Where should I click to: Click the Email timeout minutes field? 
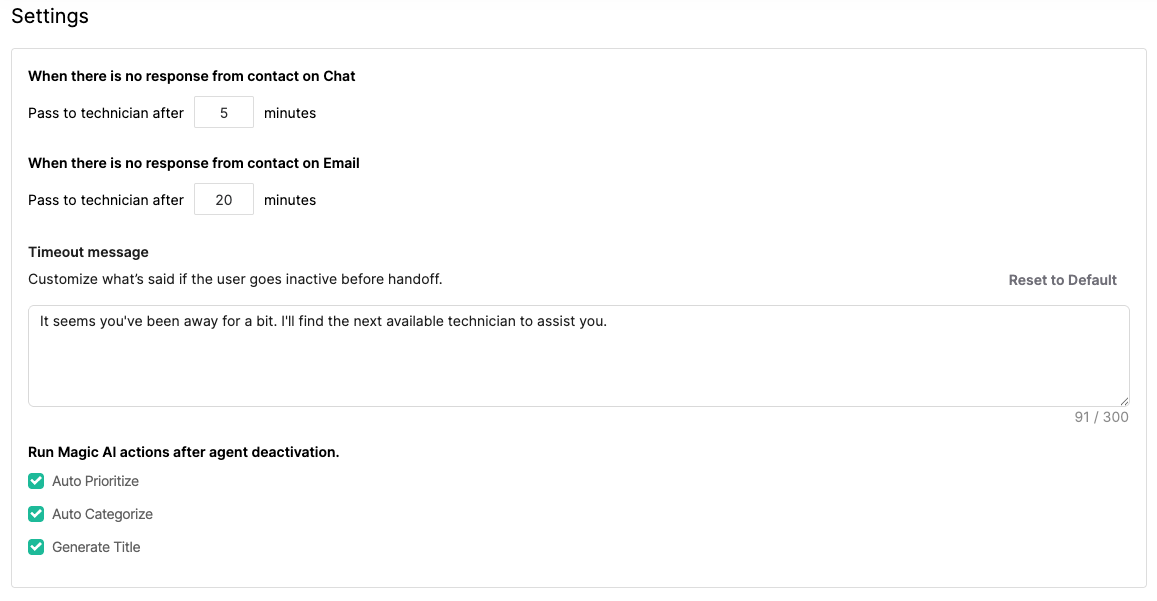tap(224, 200)
